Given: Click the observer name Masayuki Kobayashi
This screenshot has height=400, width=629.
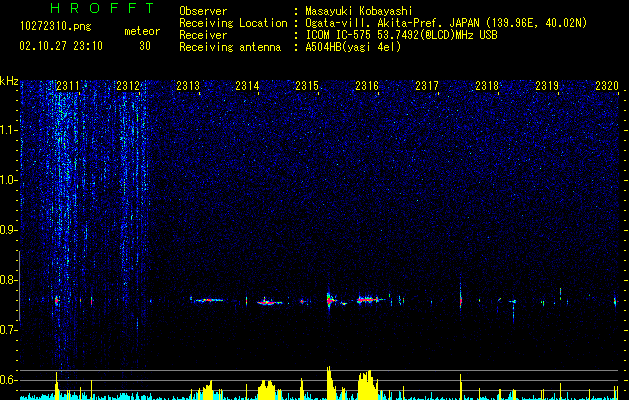Looking at the screenshot, I should 359,11.
